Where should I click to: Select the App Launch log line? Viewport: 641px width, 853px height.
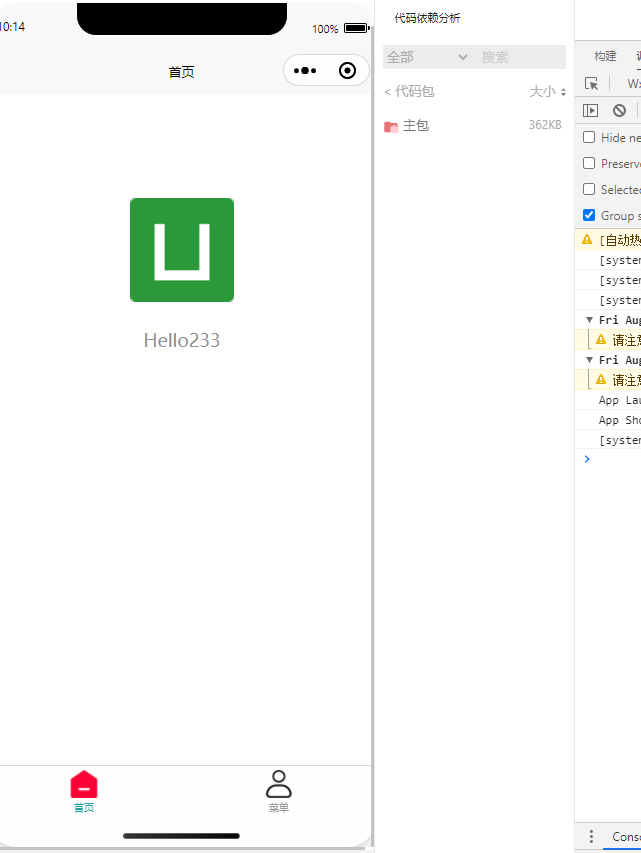[x=619, y=400]
